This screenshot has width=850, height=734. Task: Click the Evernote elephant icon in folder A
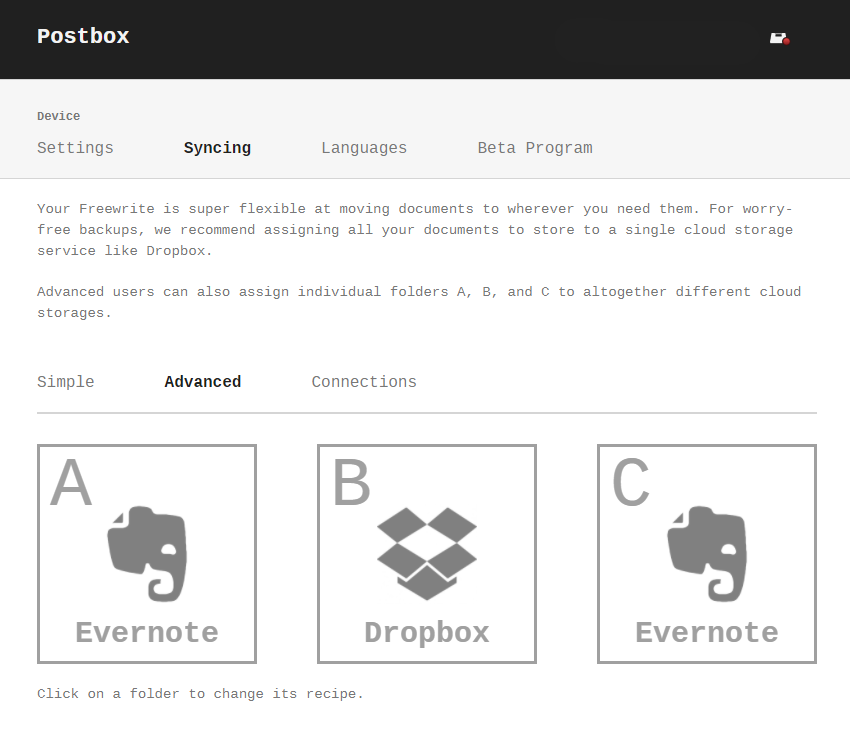click(x=147, y=554)
